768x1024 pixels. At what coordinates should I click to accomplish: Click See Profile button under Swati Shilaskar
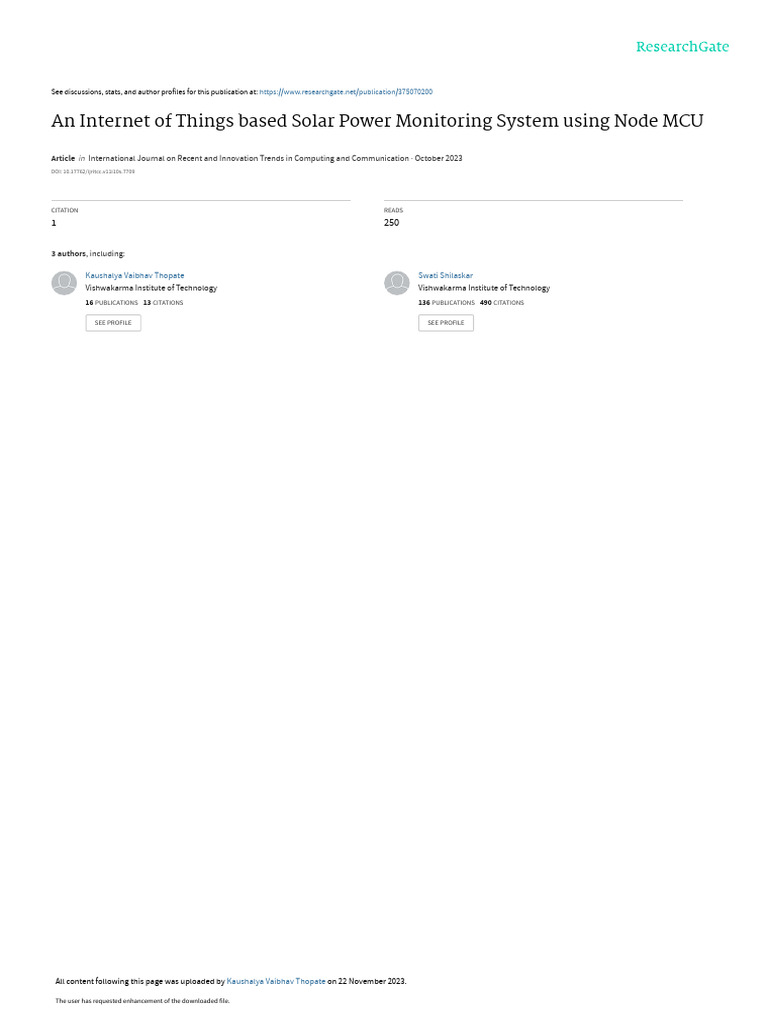coord(446,323)
